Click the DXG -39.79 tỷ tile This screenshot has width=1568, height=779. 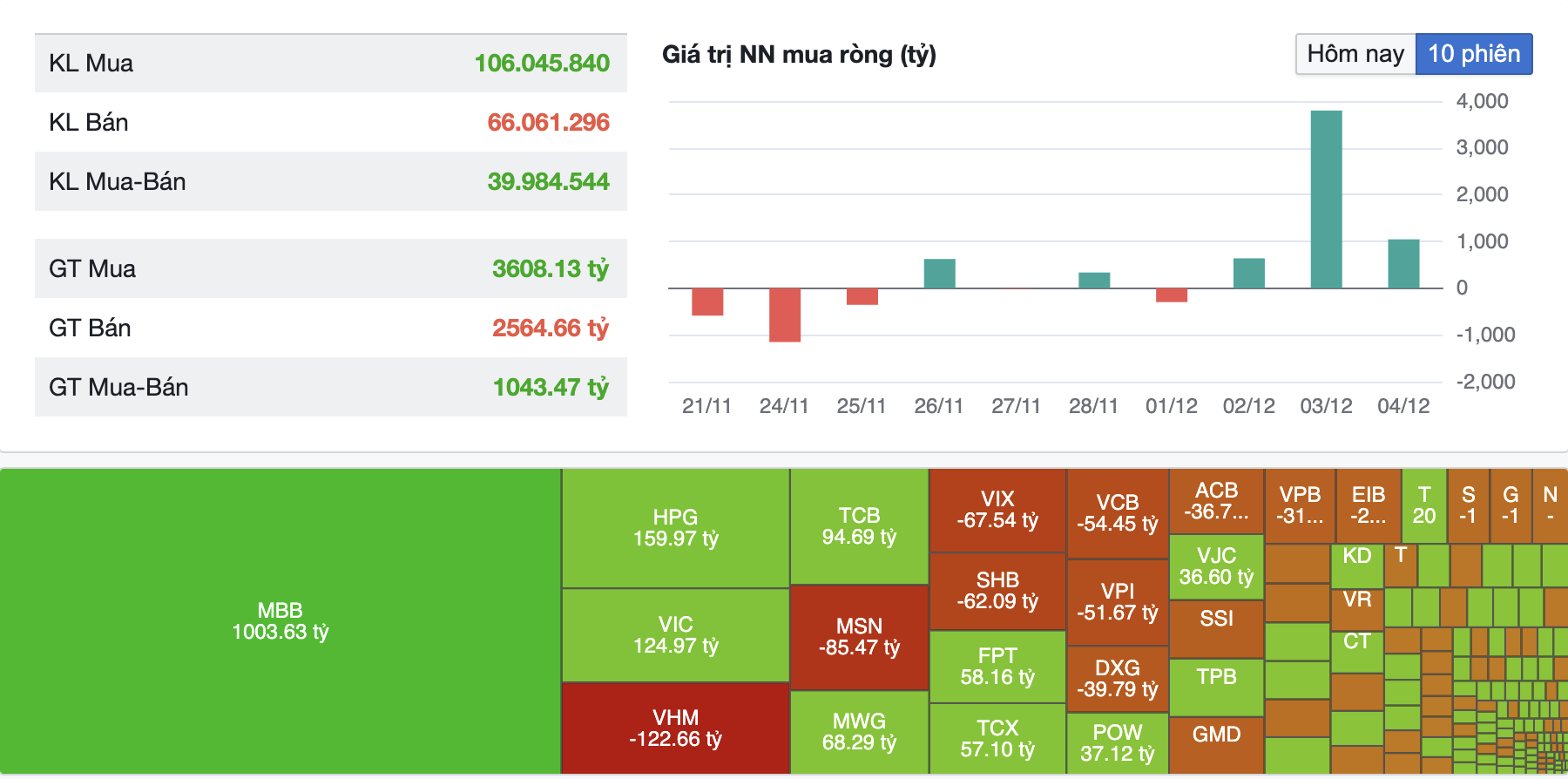click(x=1117, y=679)
